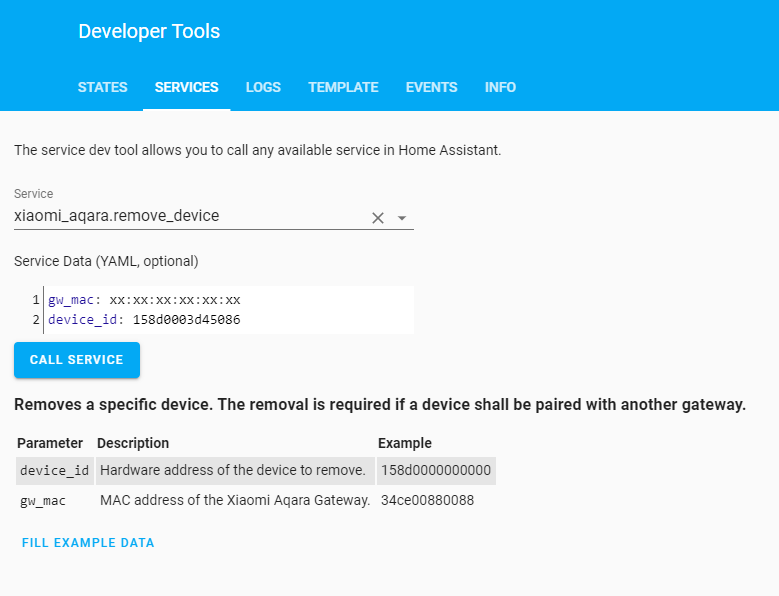Select the Services tab
779x596 pixels.
187,87
